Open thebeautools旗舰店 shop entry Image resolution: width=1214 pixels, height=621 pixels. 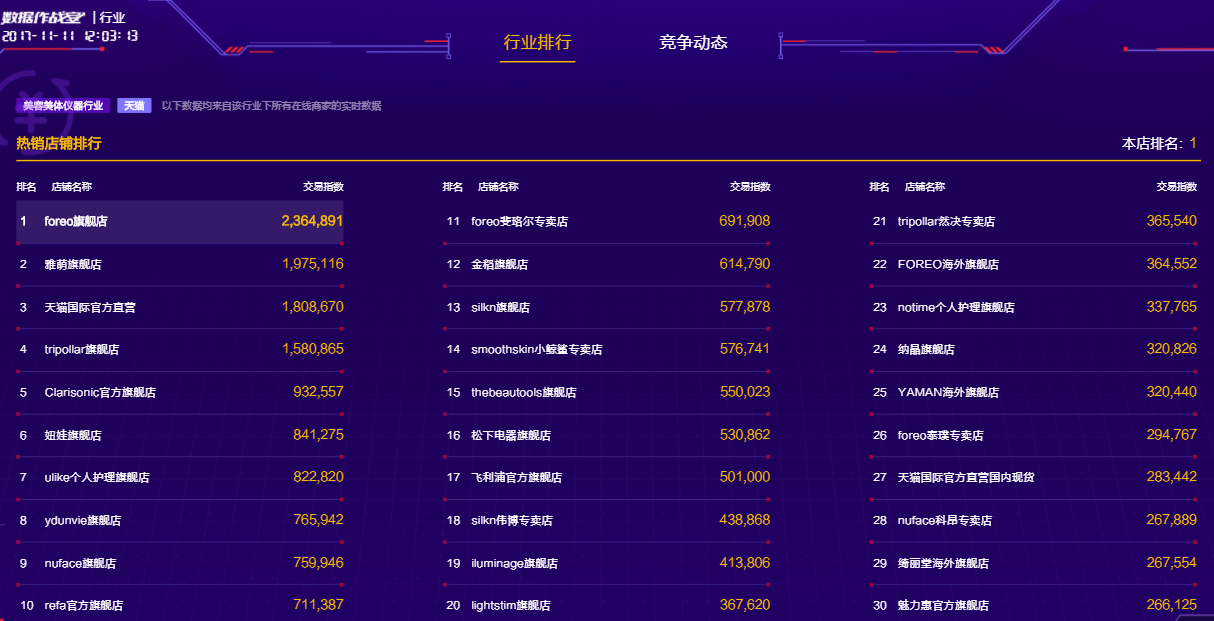pos(524,393)
